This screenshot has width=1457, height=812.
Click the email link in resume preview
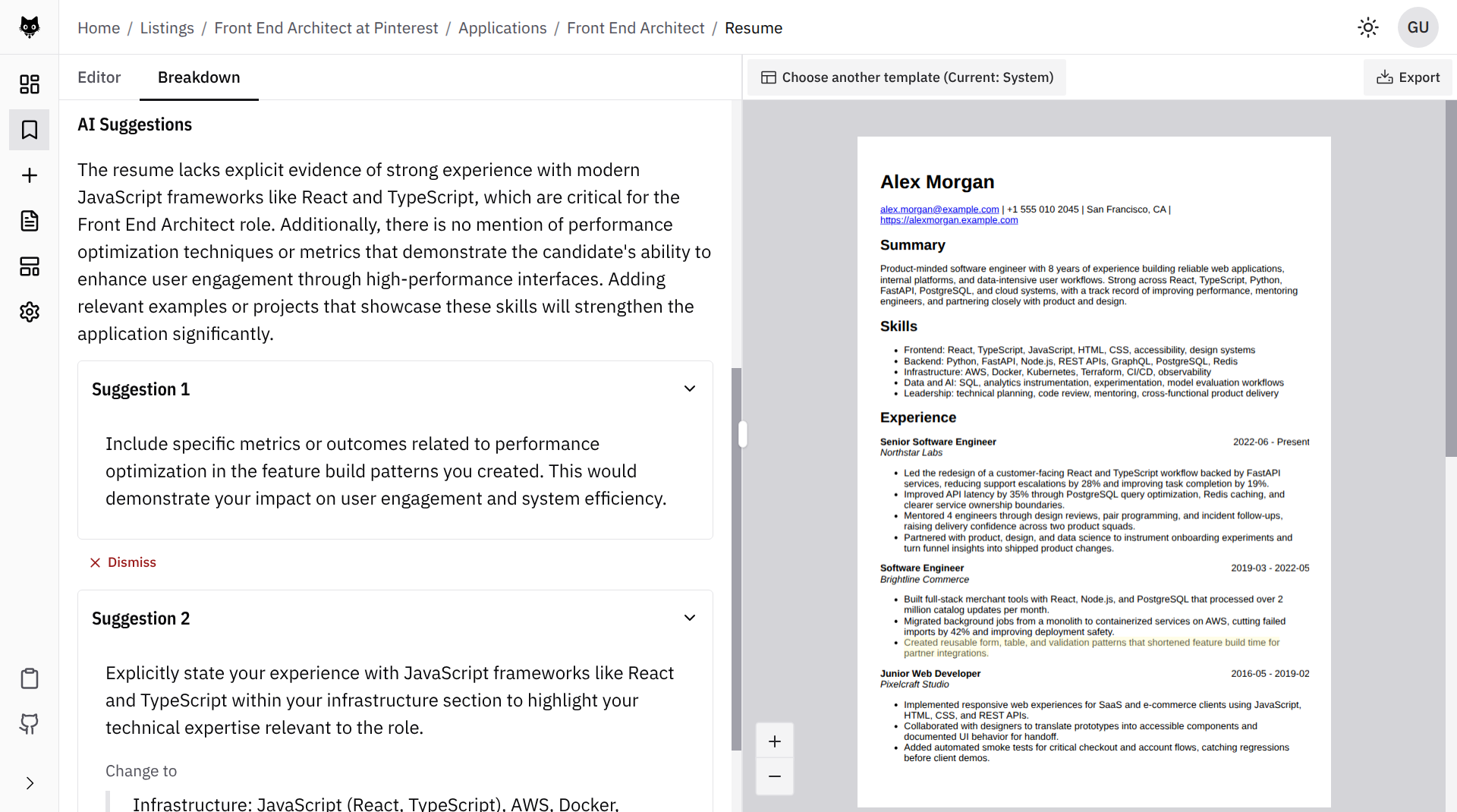point(939,209)
